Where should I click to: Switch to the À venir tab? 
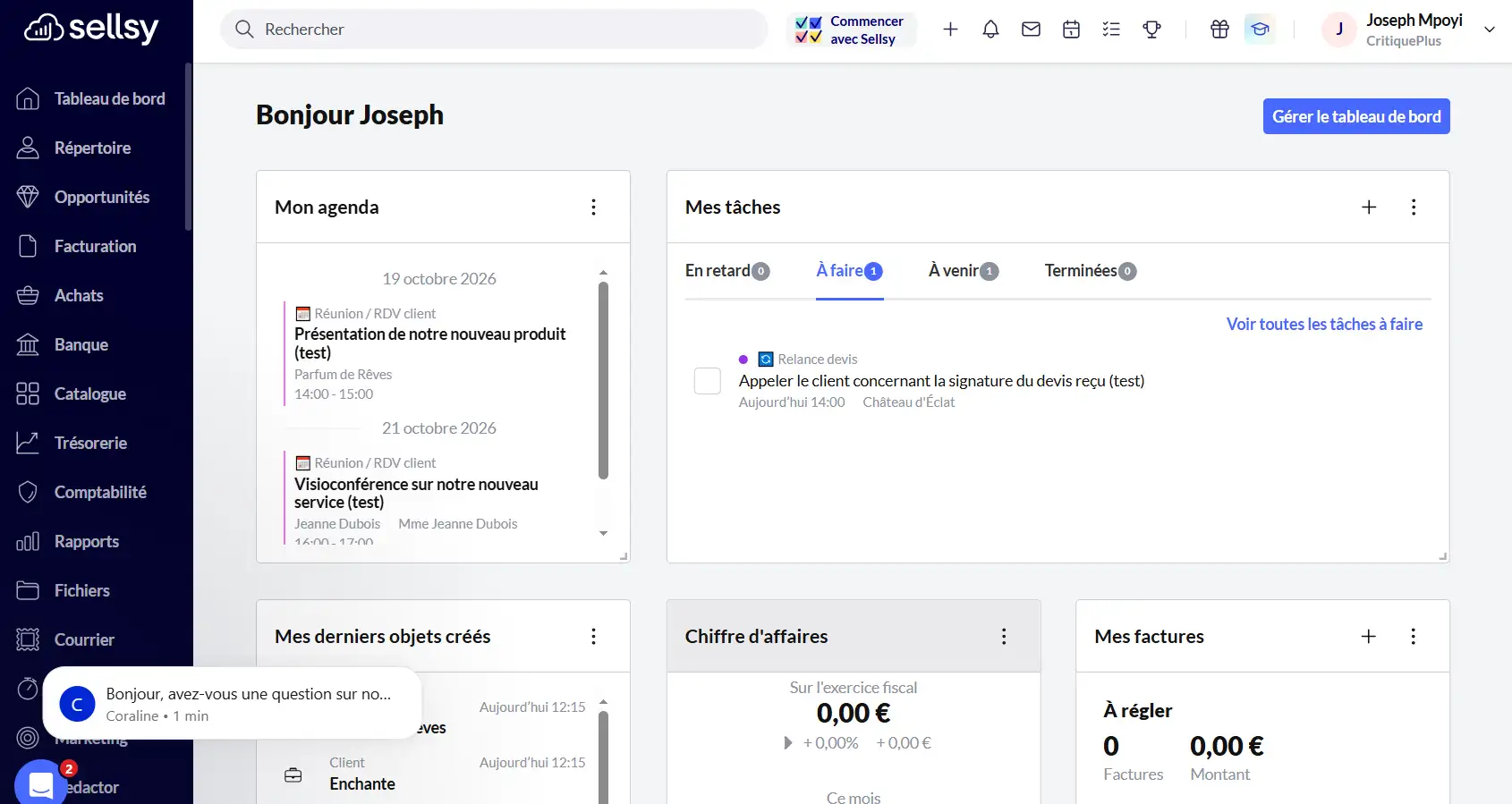pyautogui.click(x=964, y=271)
